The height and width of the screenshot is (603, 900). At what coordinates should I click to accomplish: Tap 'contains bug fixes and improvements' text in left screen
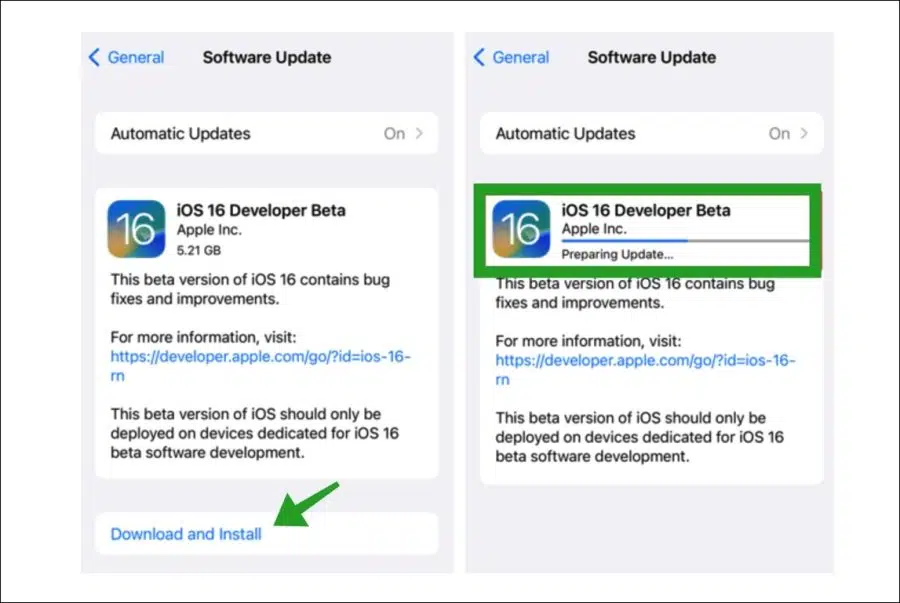(250, 289)
